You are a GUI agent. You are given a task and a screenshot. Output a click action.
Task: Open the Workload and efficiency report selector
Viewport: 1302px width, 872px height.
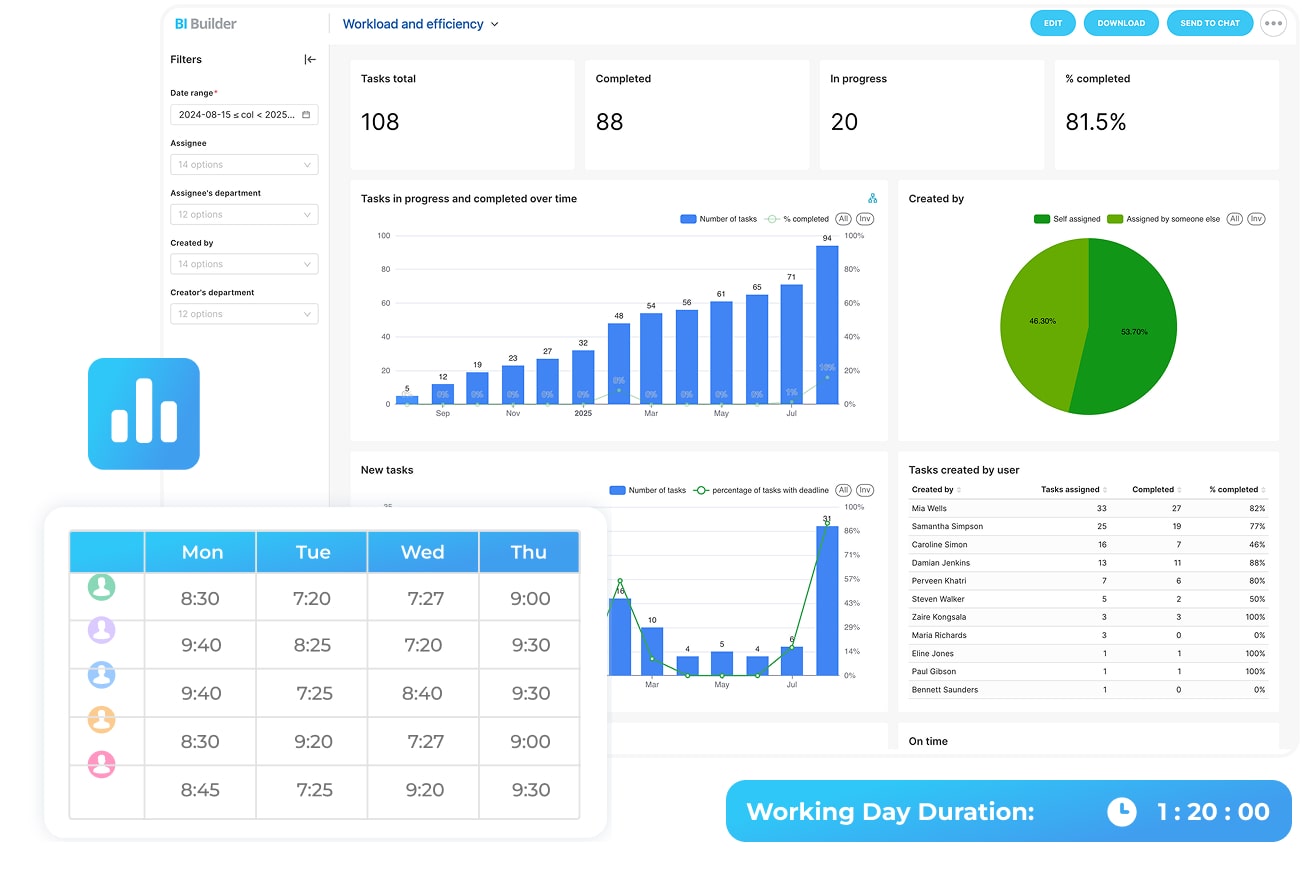pos(420,24)
